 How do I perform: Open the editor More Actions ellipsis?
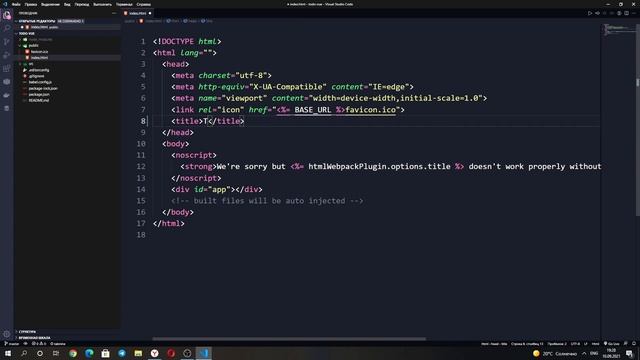click(x=634, y=13)
